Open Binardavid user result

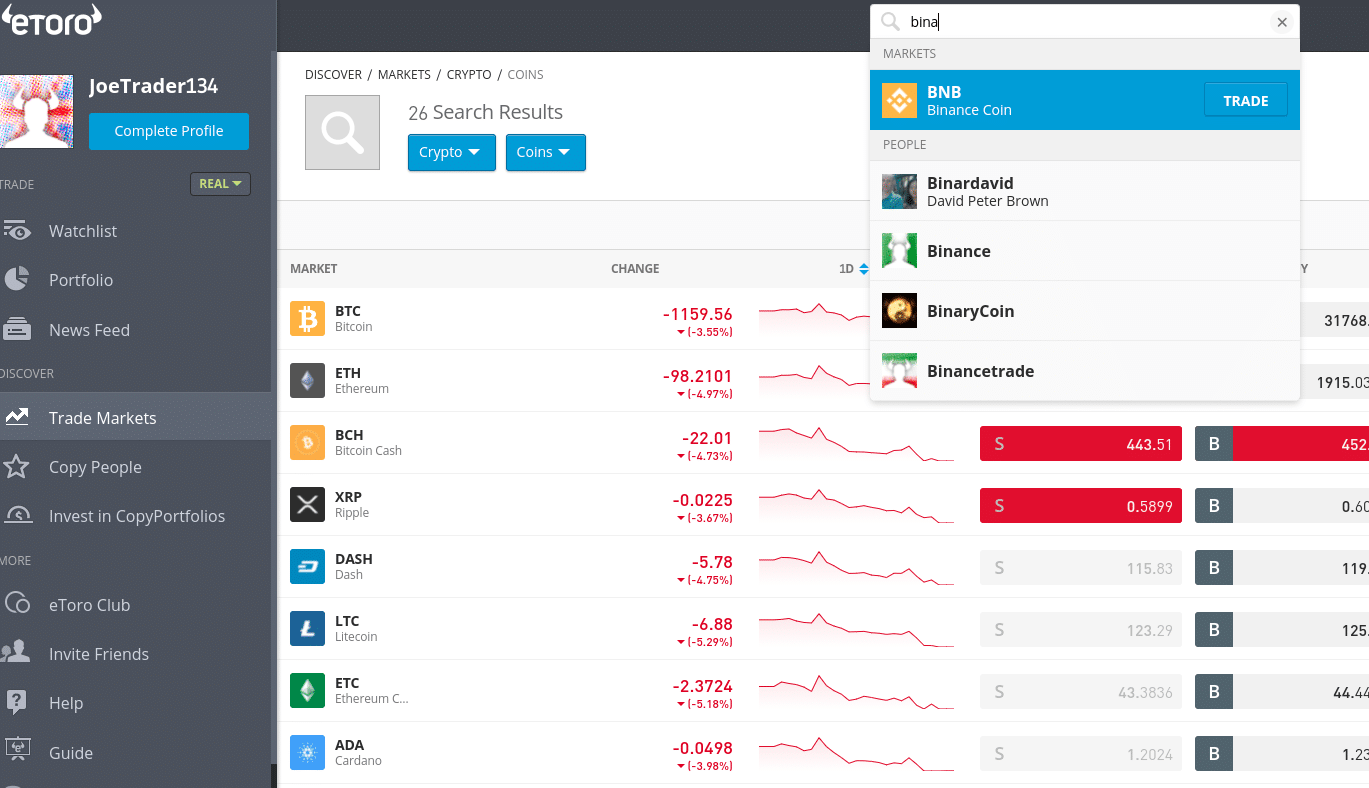pos(1085,191)
